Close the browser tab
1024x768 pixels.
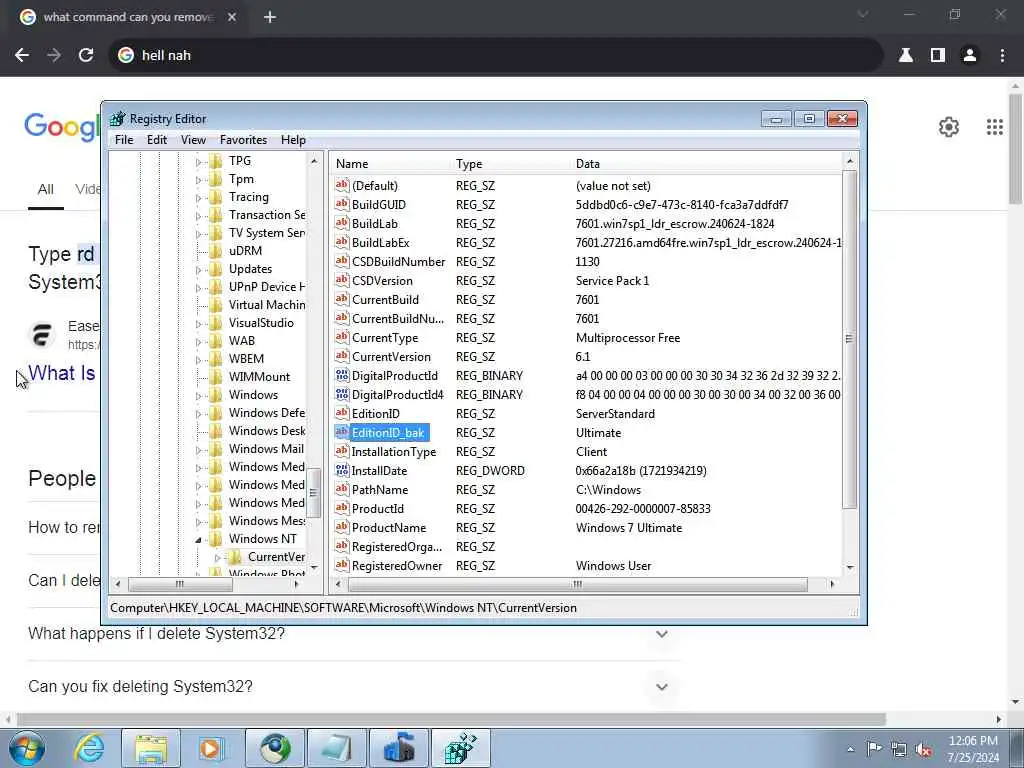pyautogui.click(x=232, y=18)
